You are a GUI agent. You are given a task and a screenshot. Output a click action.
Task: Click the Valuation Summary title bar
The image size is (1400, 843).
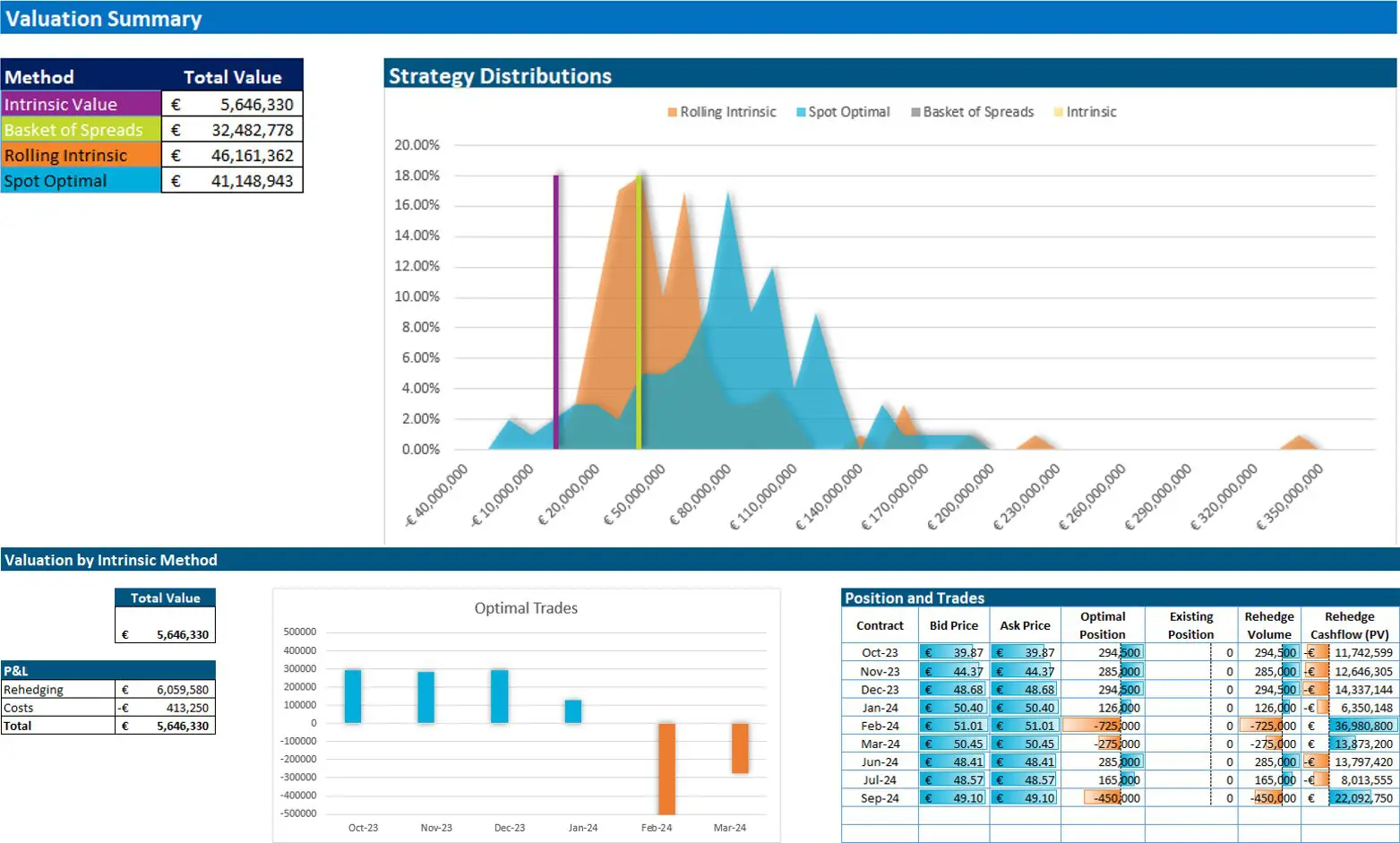(x=699, y=18)
